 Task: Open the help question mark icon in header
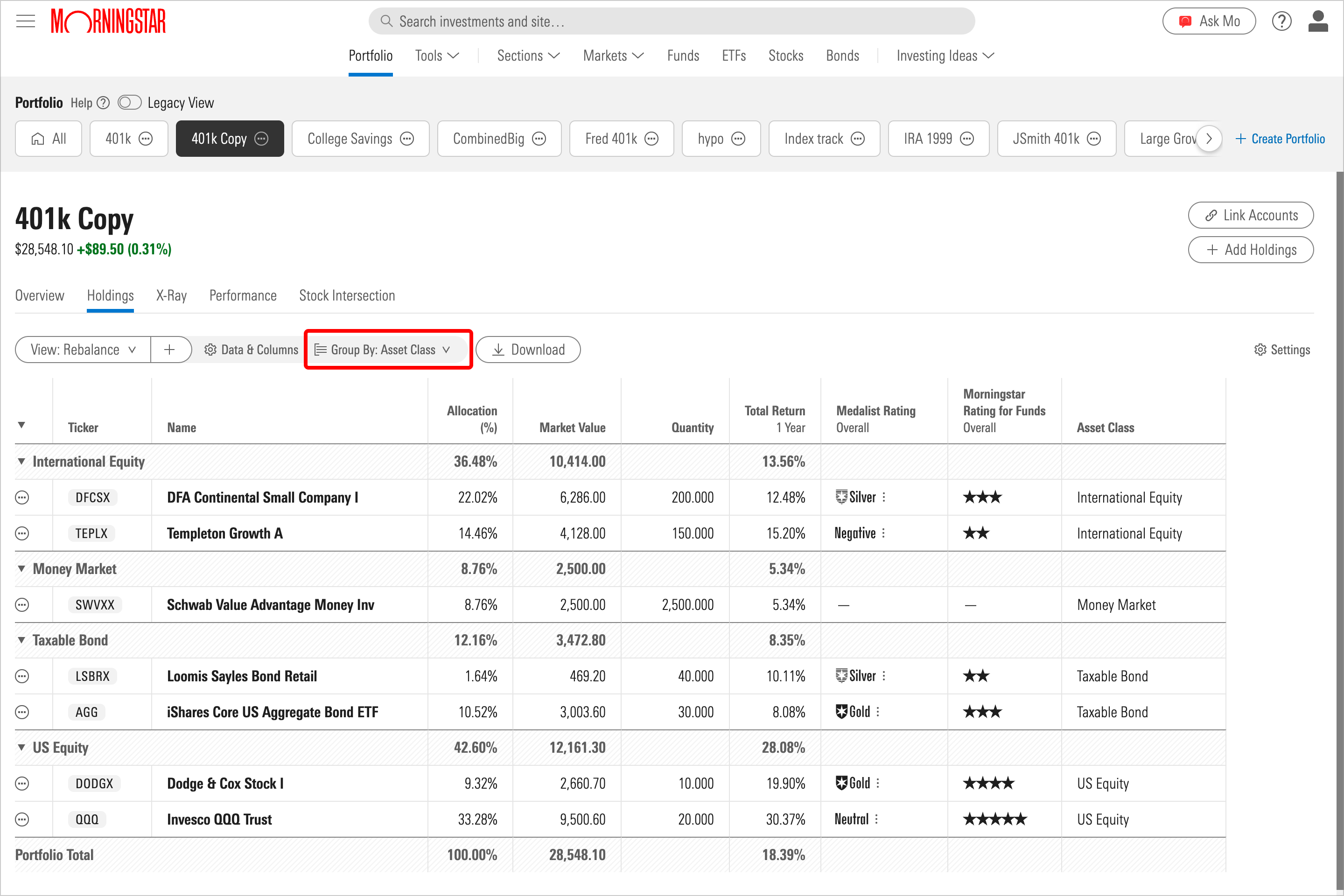click(1281, 21)
